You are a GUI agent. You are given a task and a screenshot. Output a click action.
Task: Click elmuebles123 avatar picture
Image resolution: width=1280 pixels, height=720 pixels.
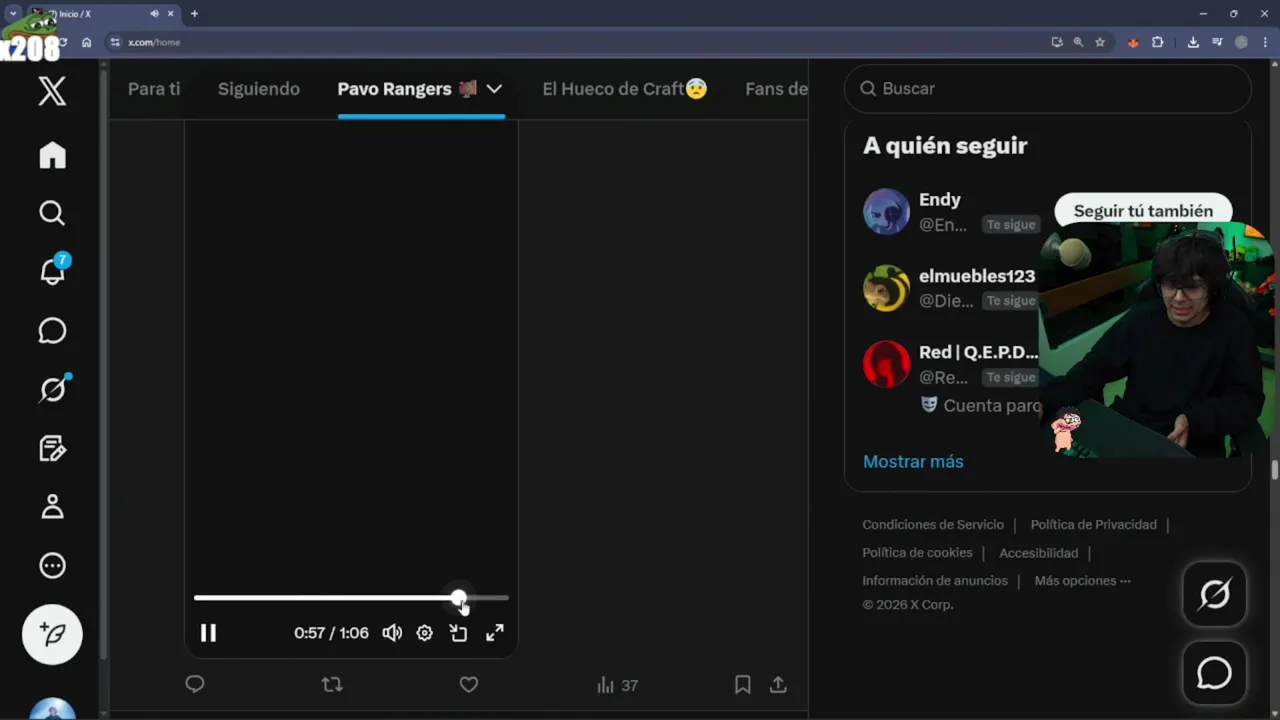886,288
